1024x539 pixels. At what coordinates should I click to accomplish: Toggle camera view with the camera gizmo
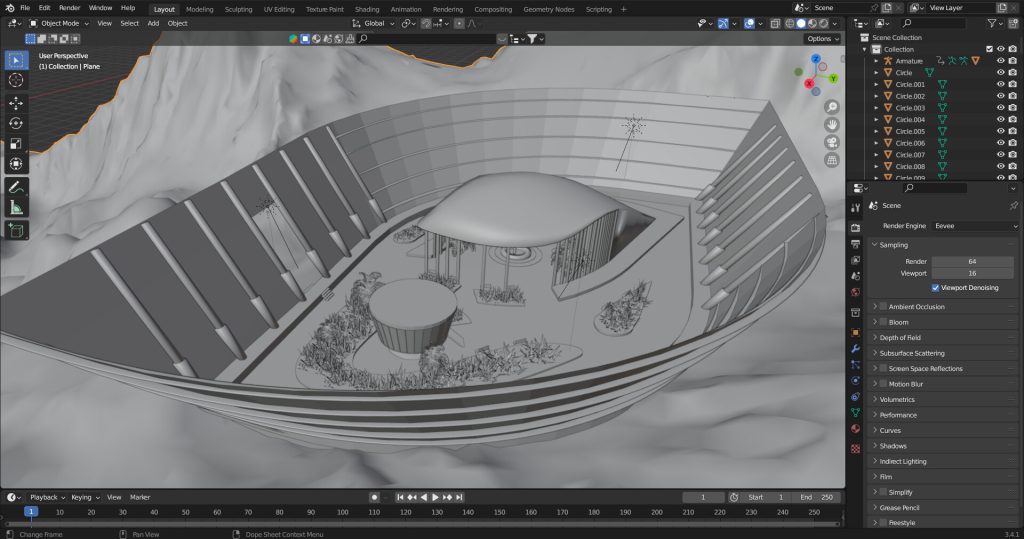coord(831,142)
